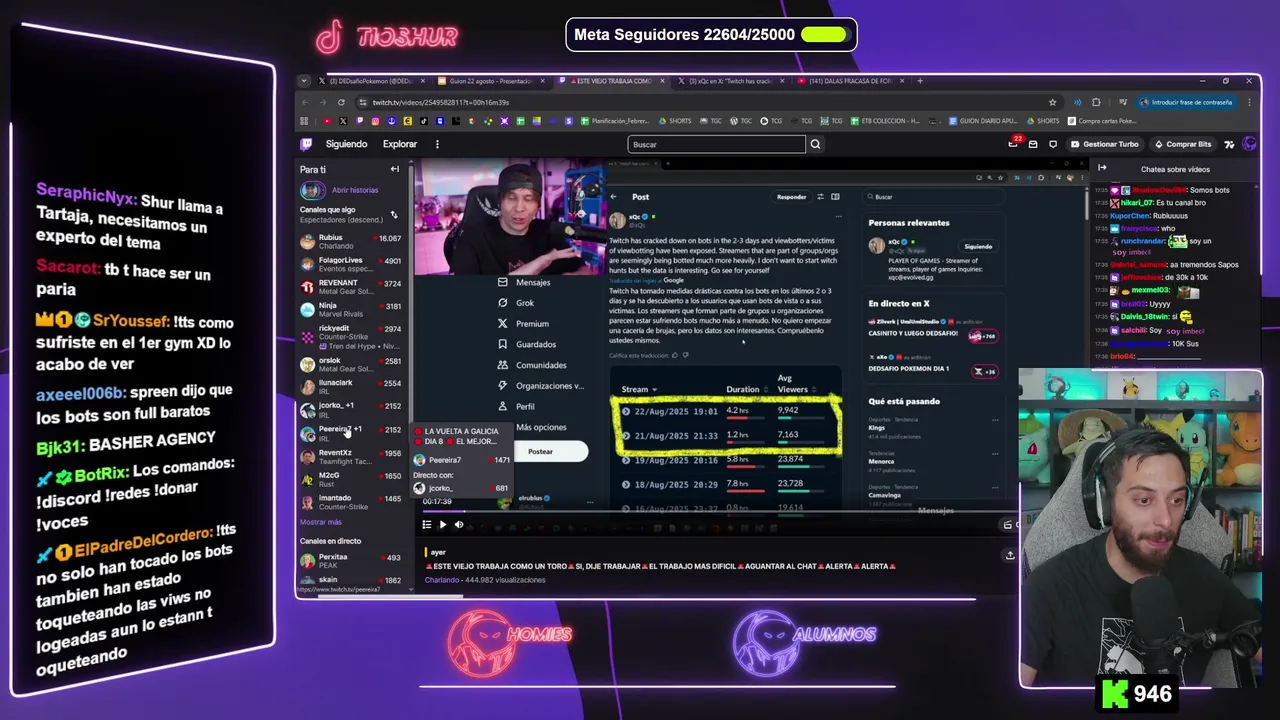Open Compra cartas Poke bookmark
This screenshot has width=1280, height=720.
(1102, 121)
